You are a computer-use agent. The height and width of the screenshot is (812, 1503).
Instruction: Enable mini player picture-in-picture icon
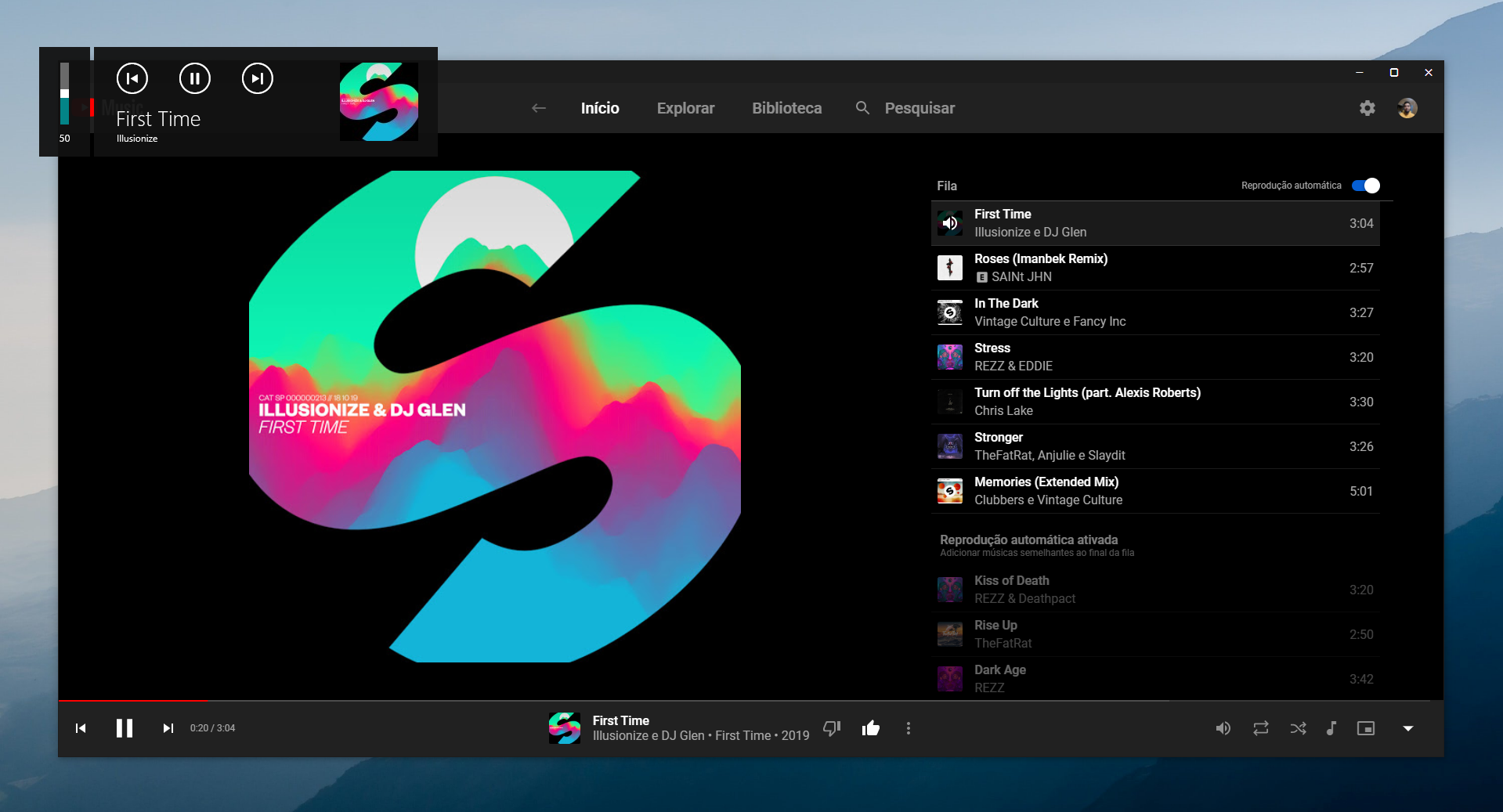pyautogui.click(x=1366, y=728)
